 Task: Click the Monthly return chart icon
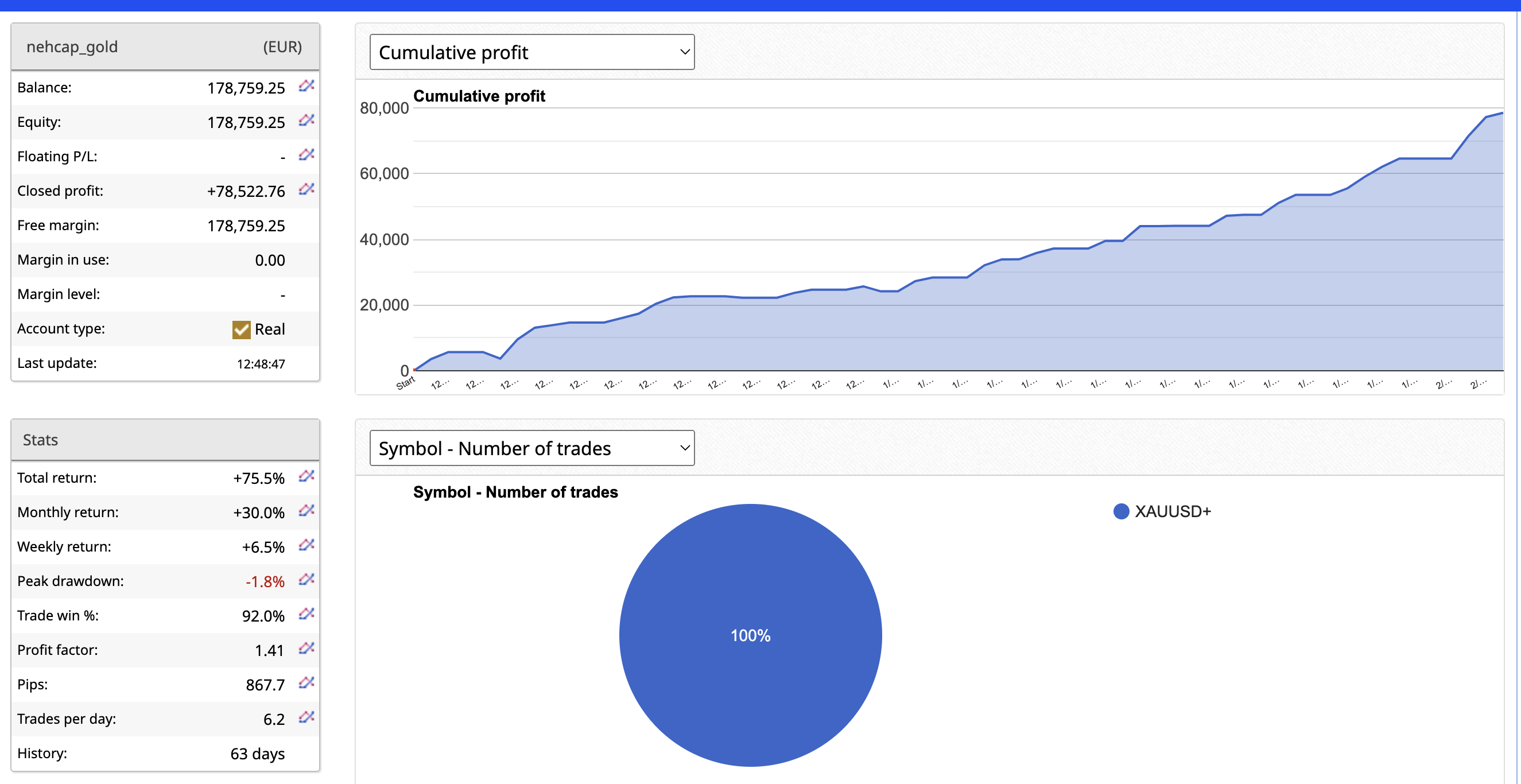306,510
